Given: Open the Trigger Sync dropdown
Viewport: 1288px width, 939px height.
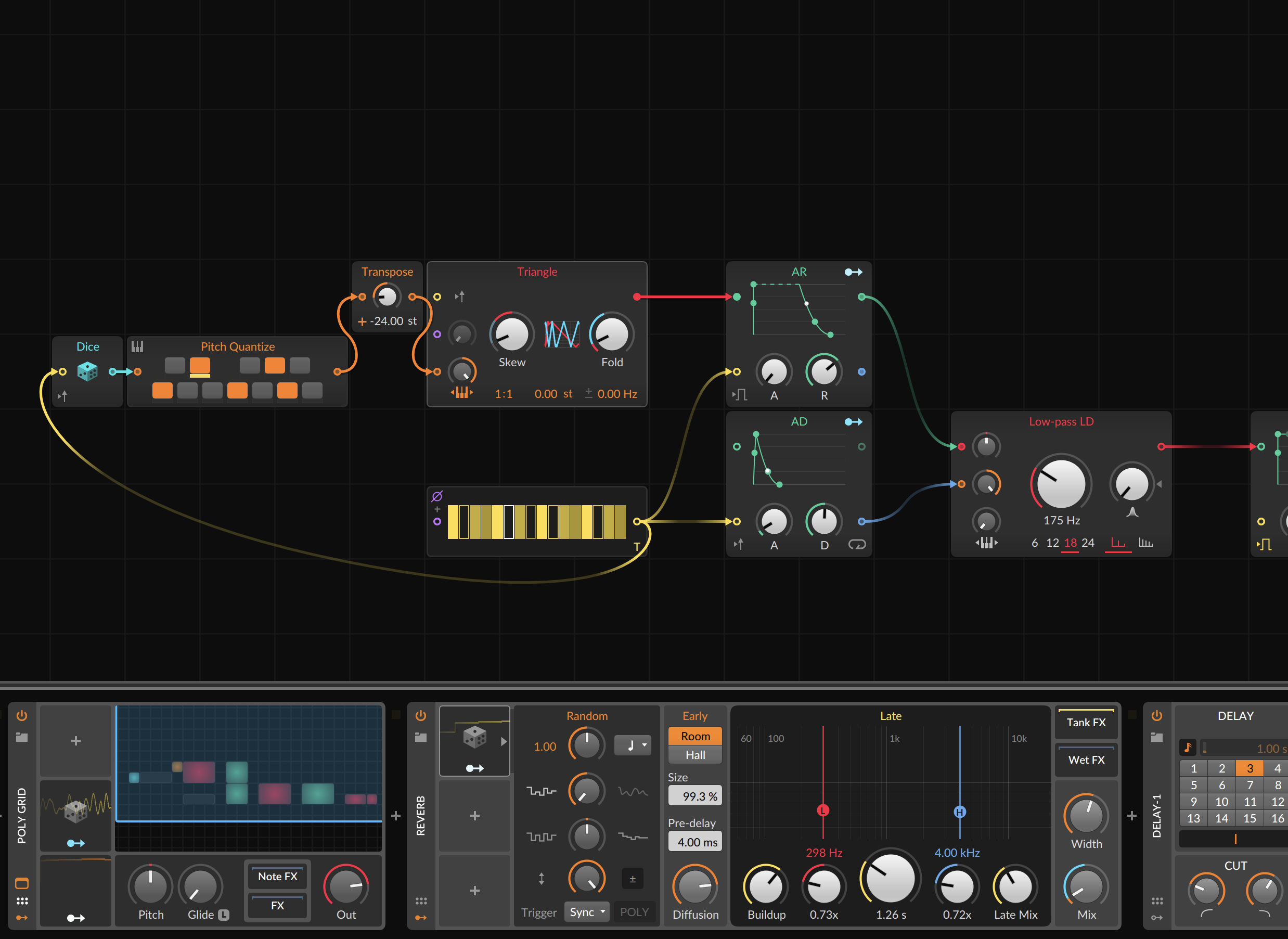Looking at the screenshot, I should [x=587, y=912].
